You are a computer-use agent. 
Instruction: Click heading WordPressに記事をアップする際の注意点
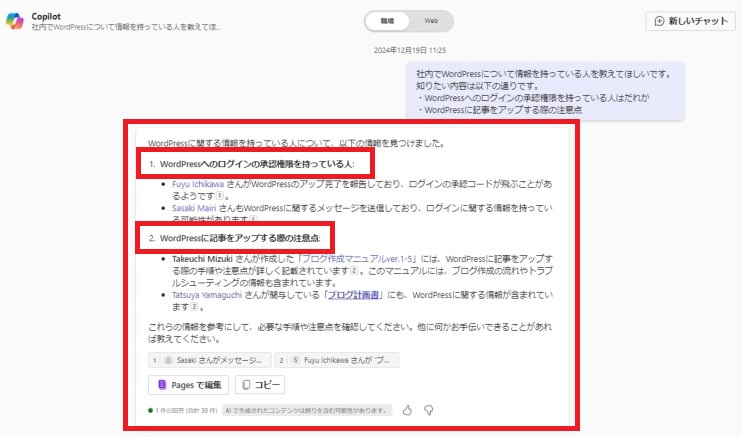(x=240, y=238)
